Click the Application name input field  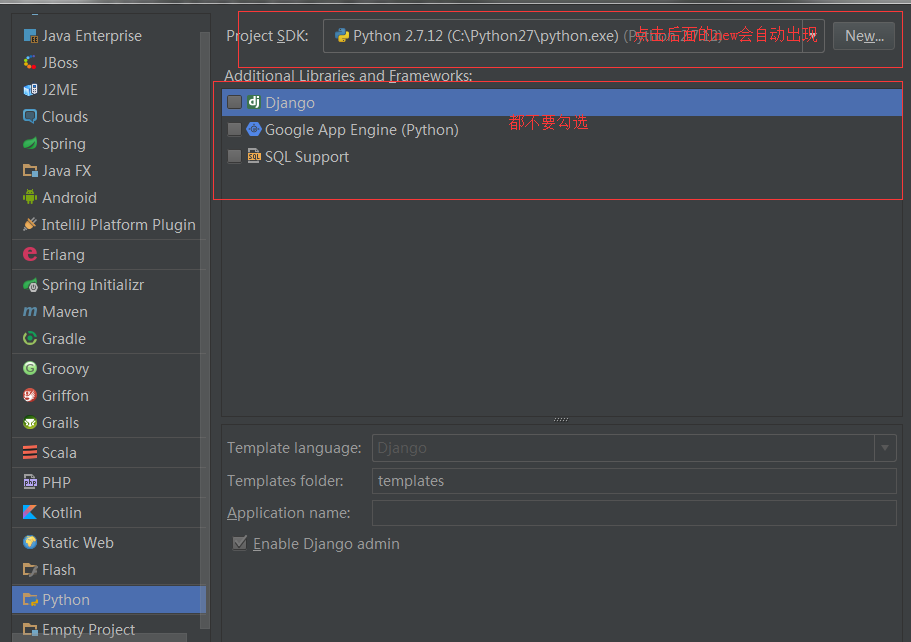tap(634, 513)
